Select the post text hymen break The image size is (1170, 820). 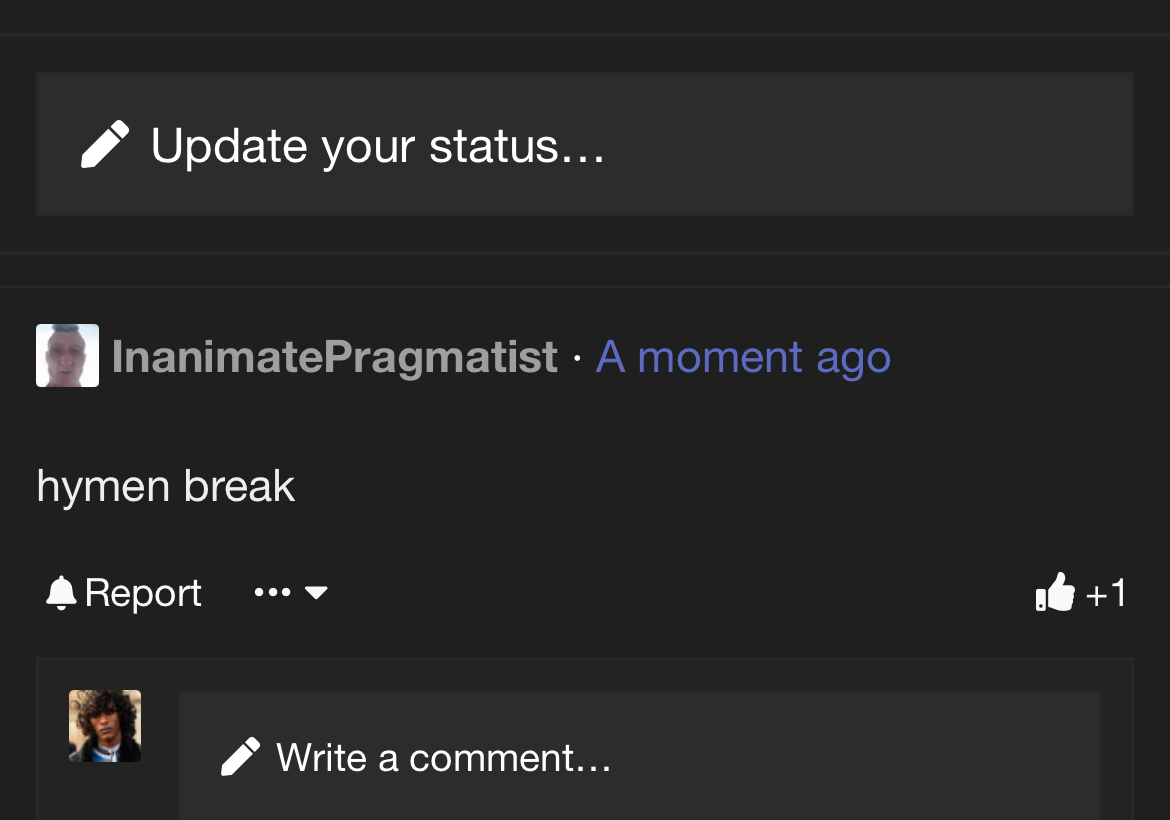pos(166,487)
